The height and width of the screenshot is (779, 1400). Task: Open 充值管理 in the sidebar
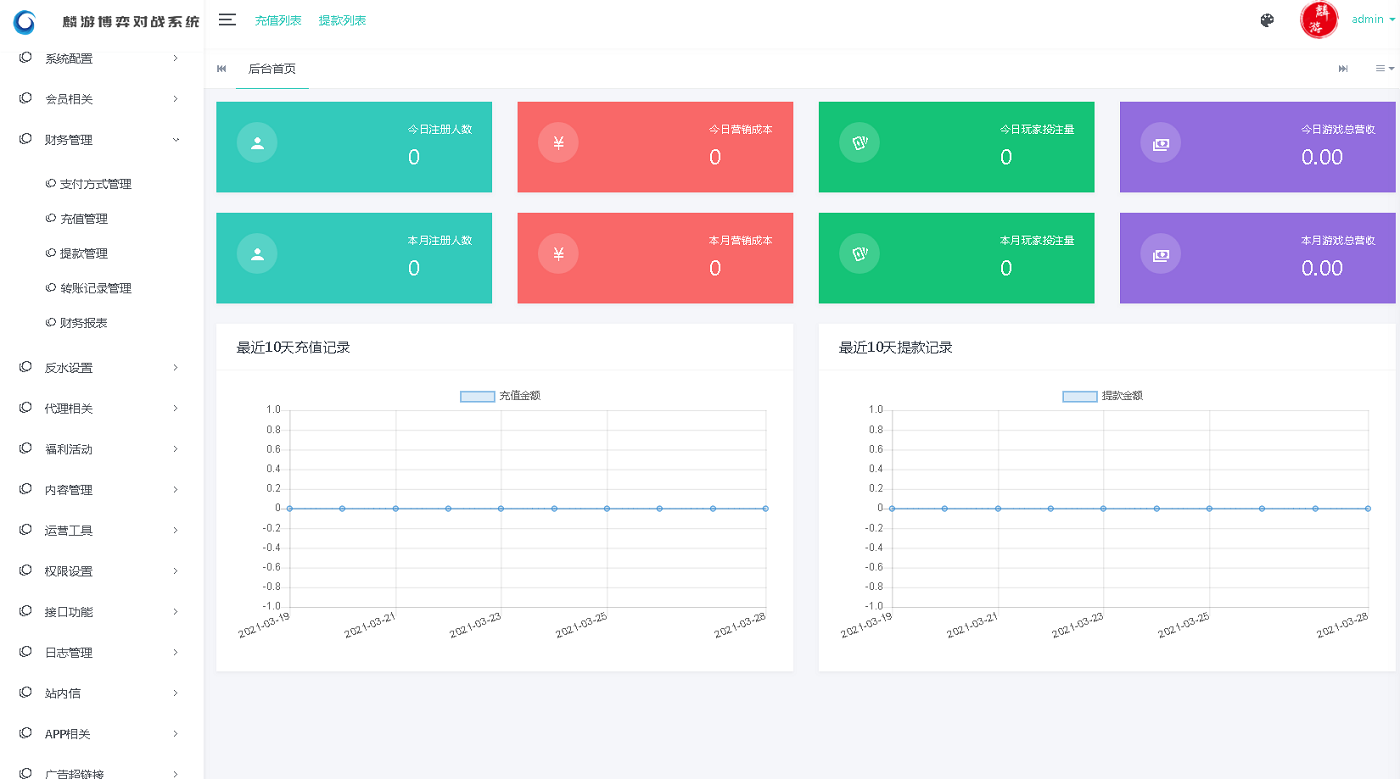[x=84, y=219]
